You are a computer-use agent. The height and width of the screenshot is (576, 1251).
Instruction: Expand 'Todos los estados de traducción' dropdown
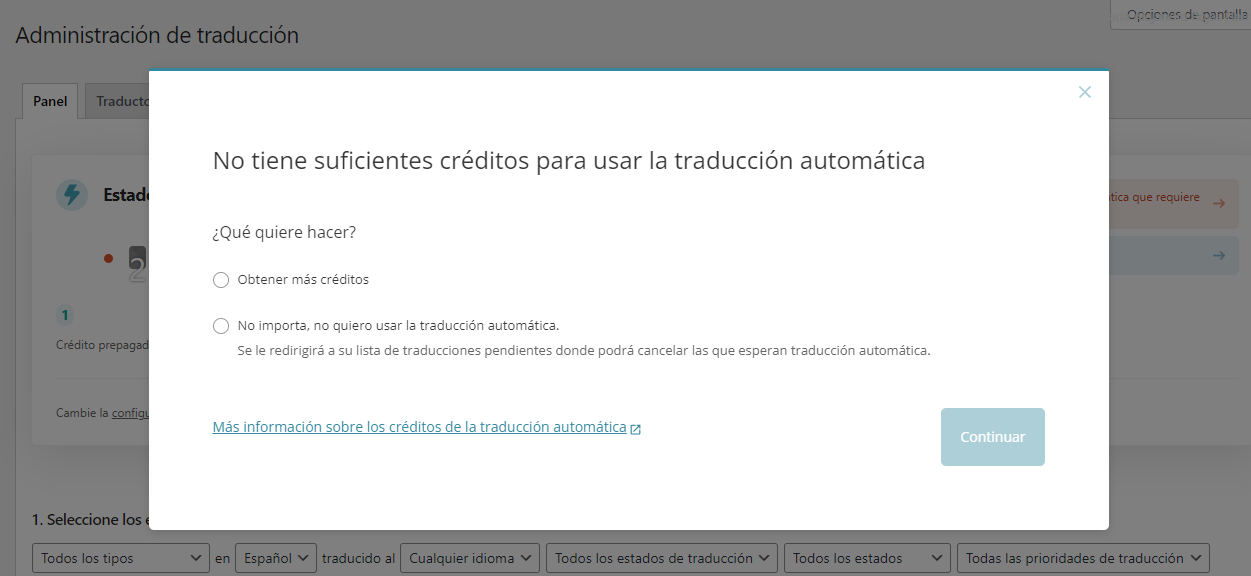click(x=662, y=558)
